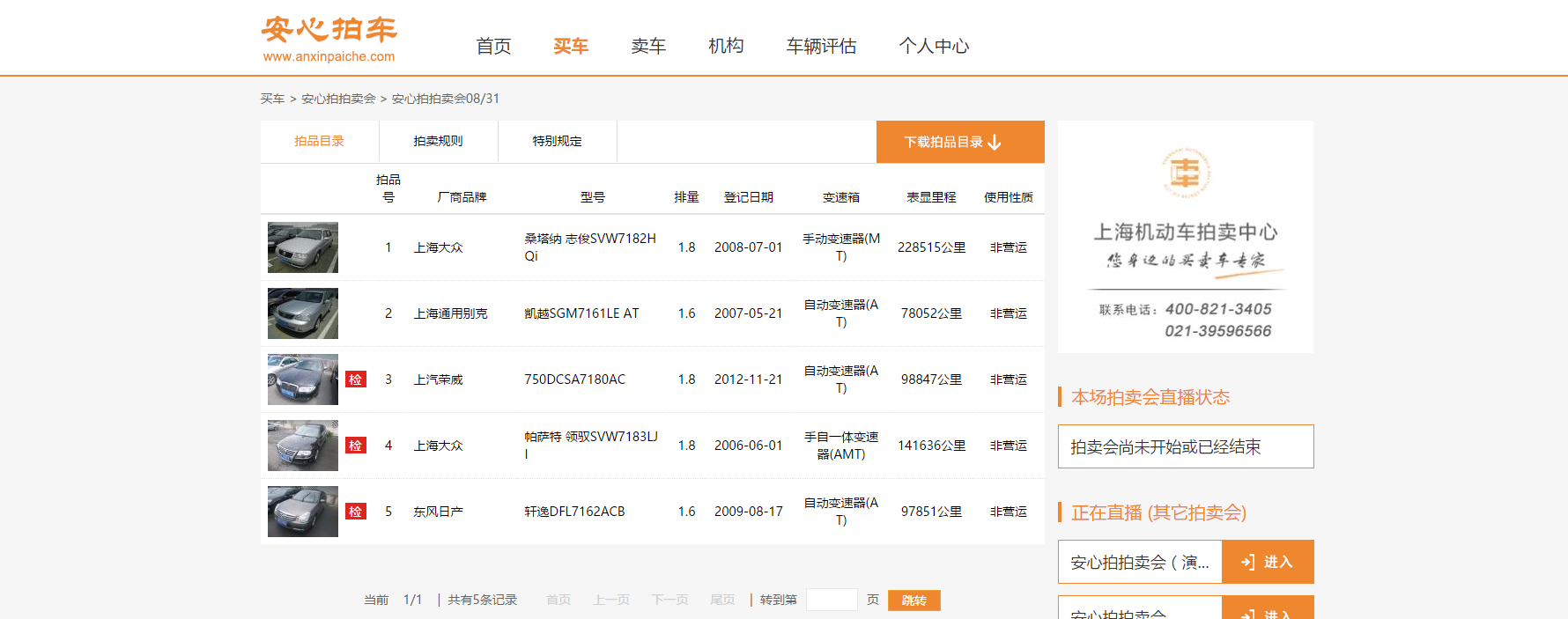Click mileage value 228515公里
The width and height of the screenshot is (1568, 619).
(931, 247)
